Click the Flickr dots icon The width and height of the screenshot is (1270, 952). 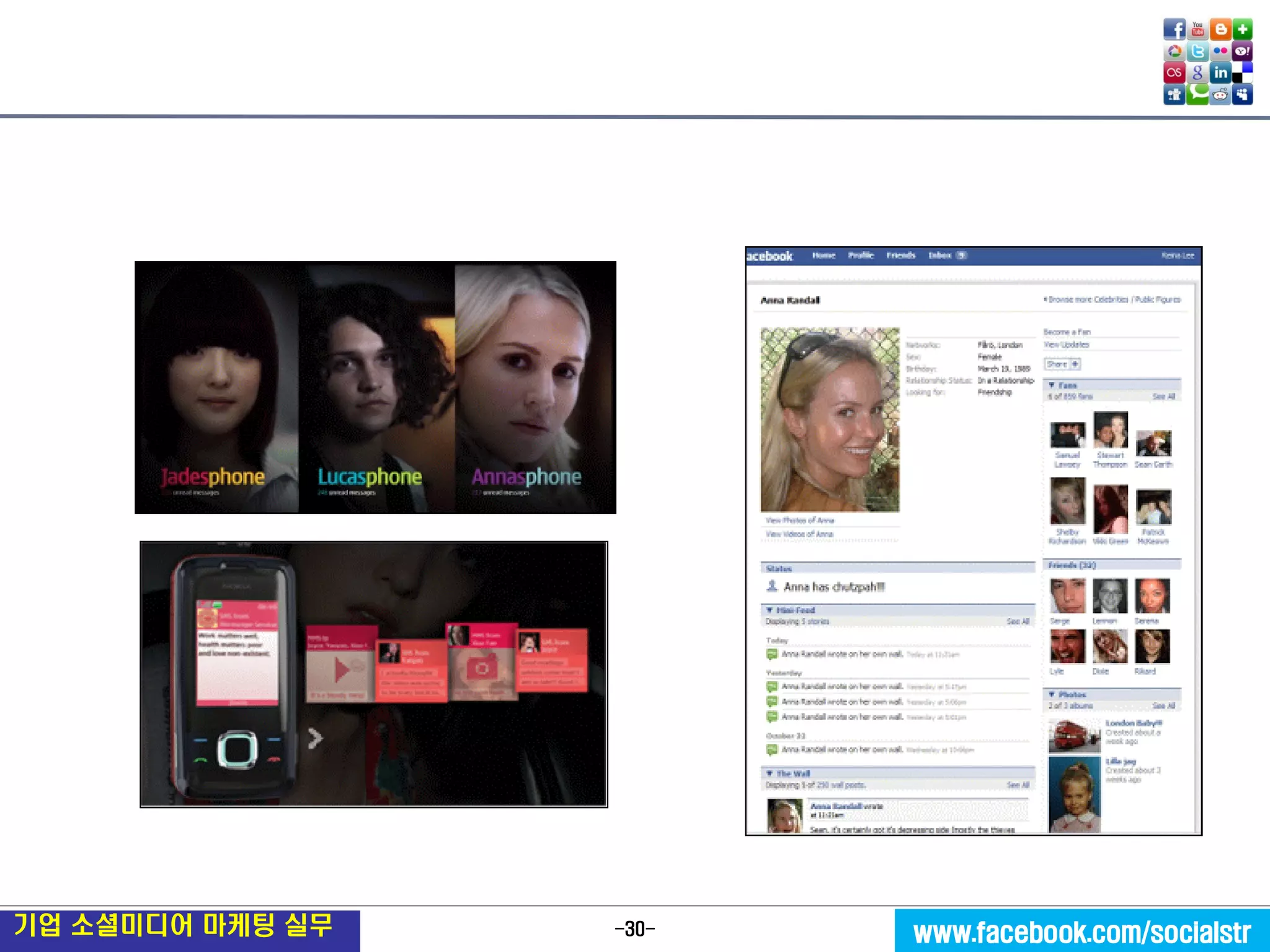pos(1220,51)
